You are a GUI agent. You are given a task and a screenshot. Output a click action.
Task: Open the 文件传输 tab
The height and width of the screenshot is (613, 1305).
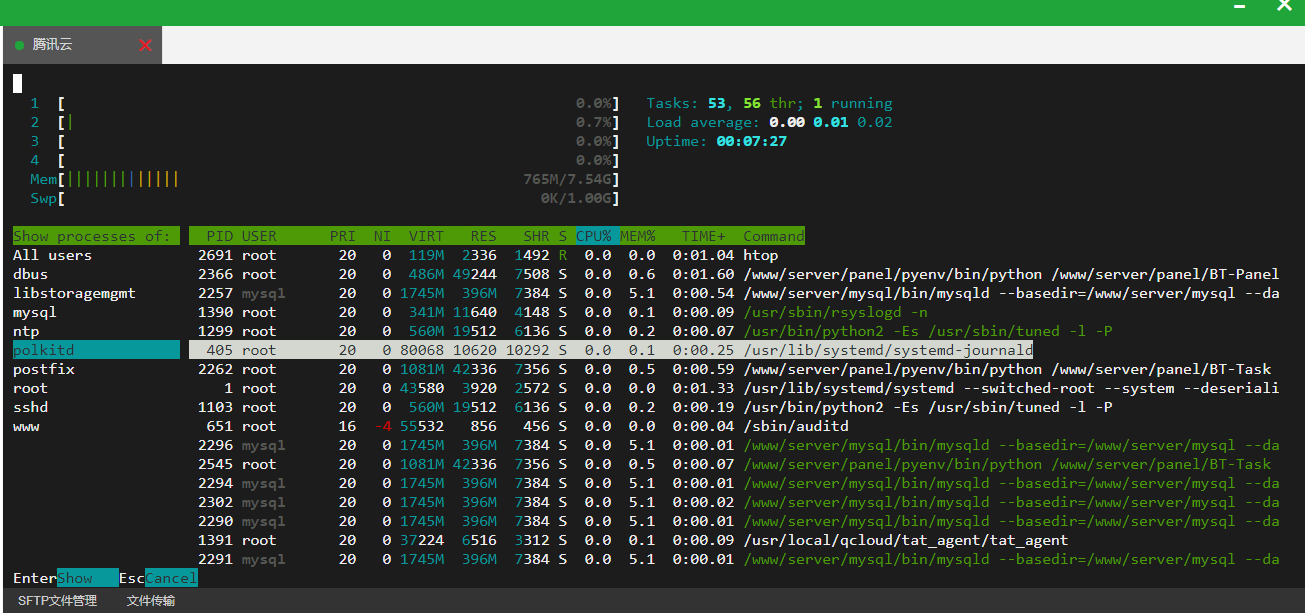pos(150,601)
